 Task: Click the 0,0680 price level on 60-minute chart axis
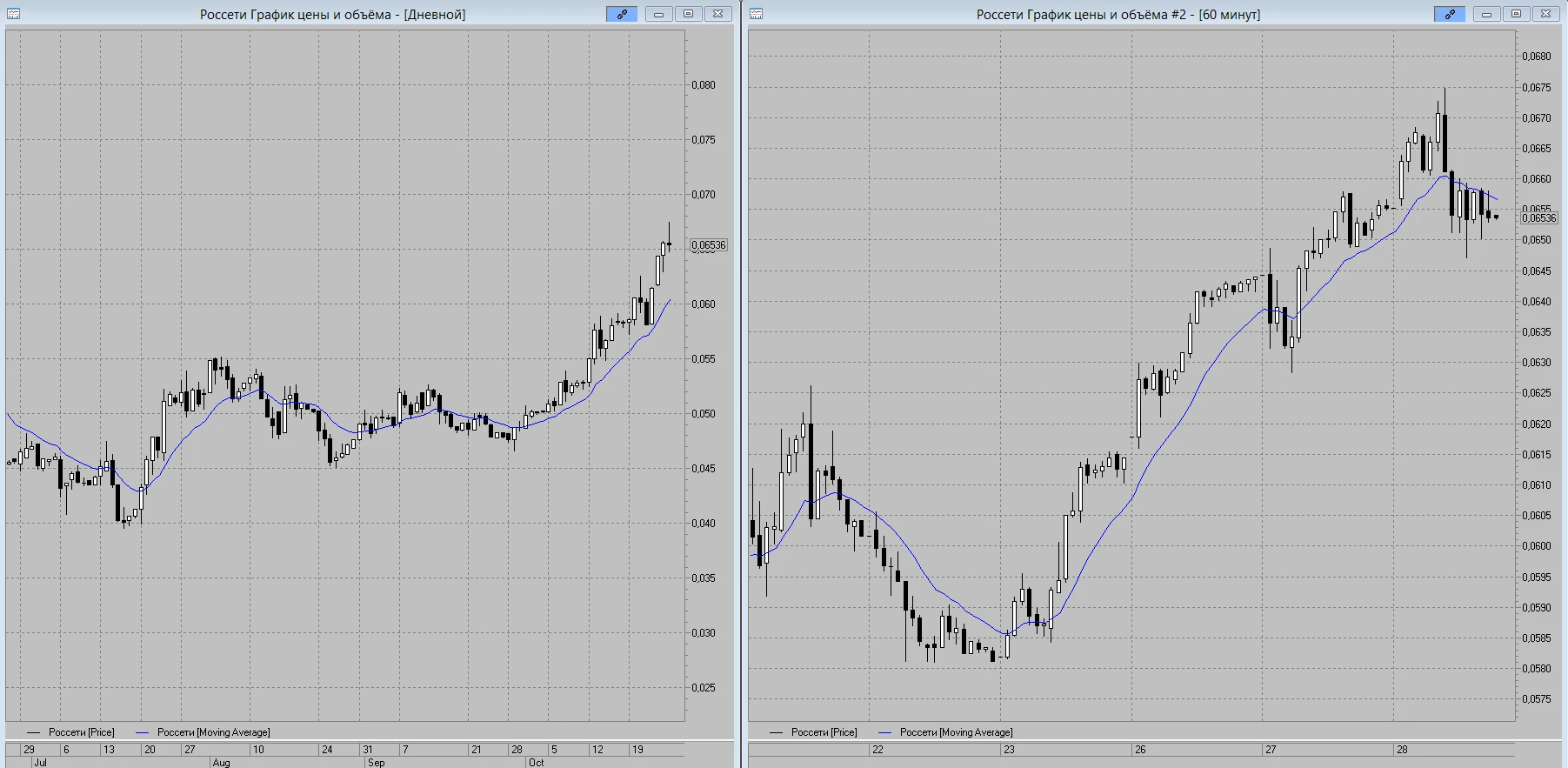1536,57
